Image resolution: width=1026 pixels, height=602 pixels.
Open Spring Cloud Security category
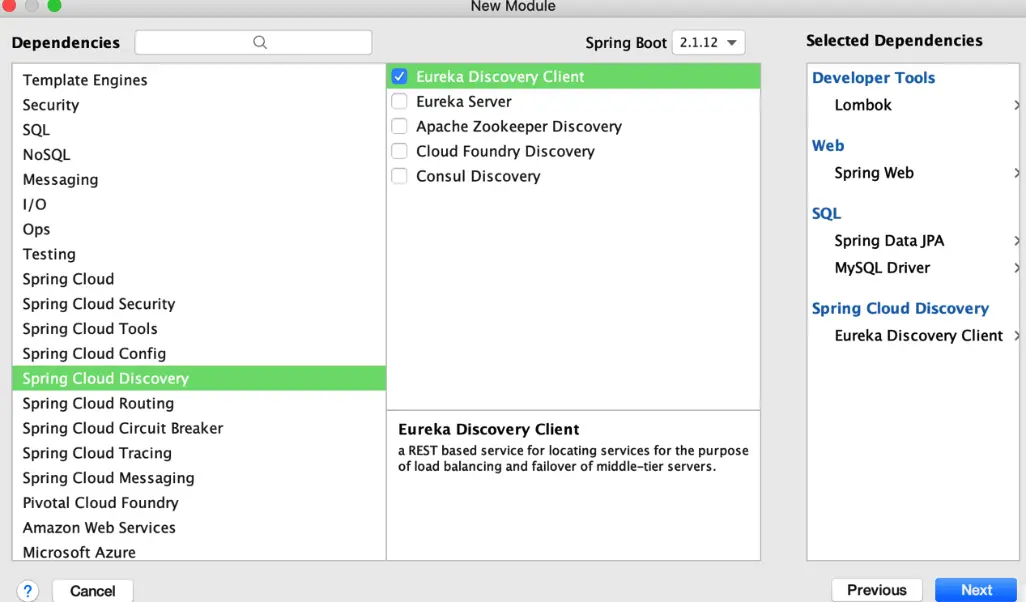[199, 304]
